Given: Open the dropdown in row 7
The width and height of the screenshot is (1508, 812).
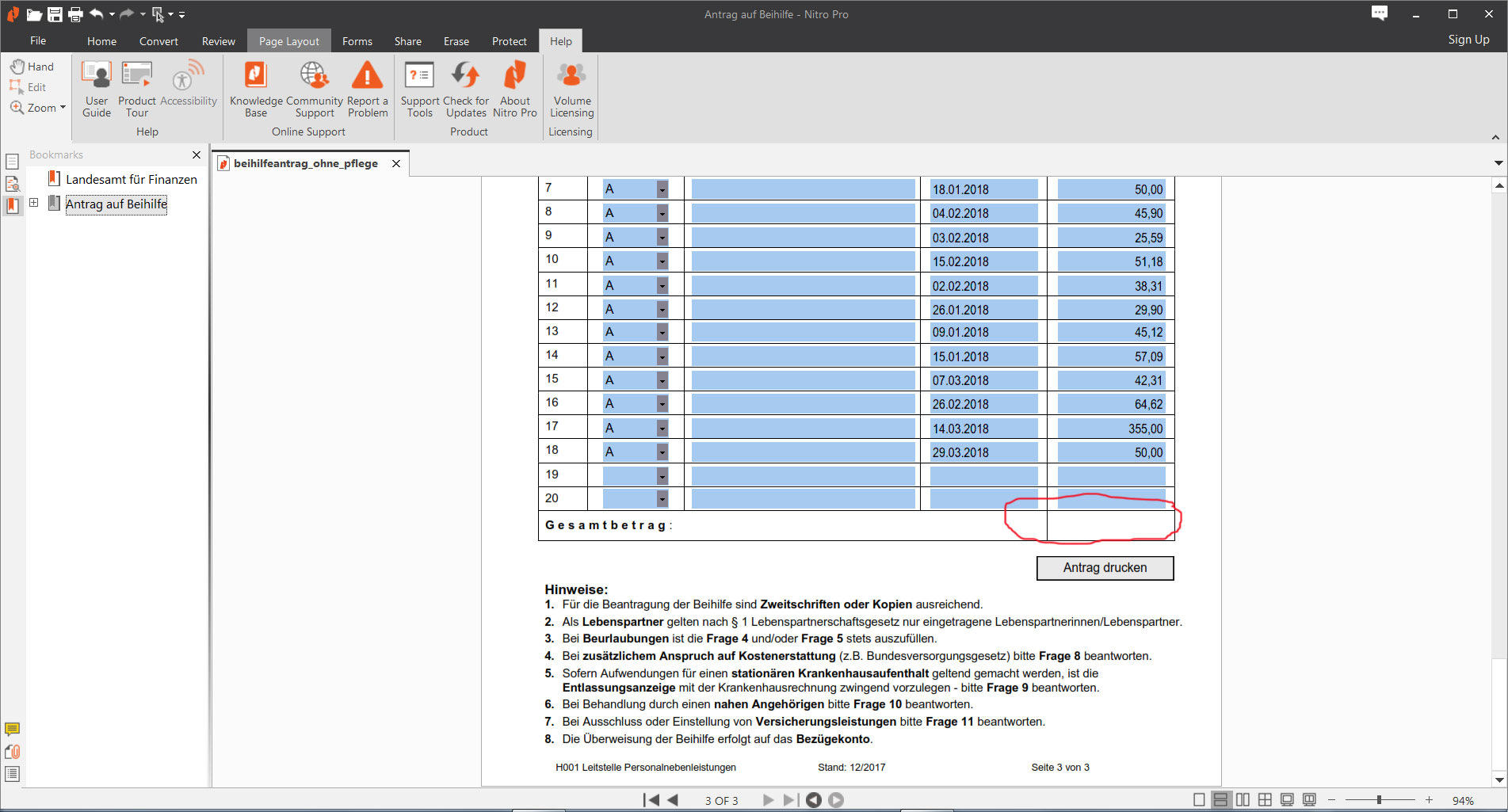Looking at the screenshot, I should pos(662,189).
